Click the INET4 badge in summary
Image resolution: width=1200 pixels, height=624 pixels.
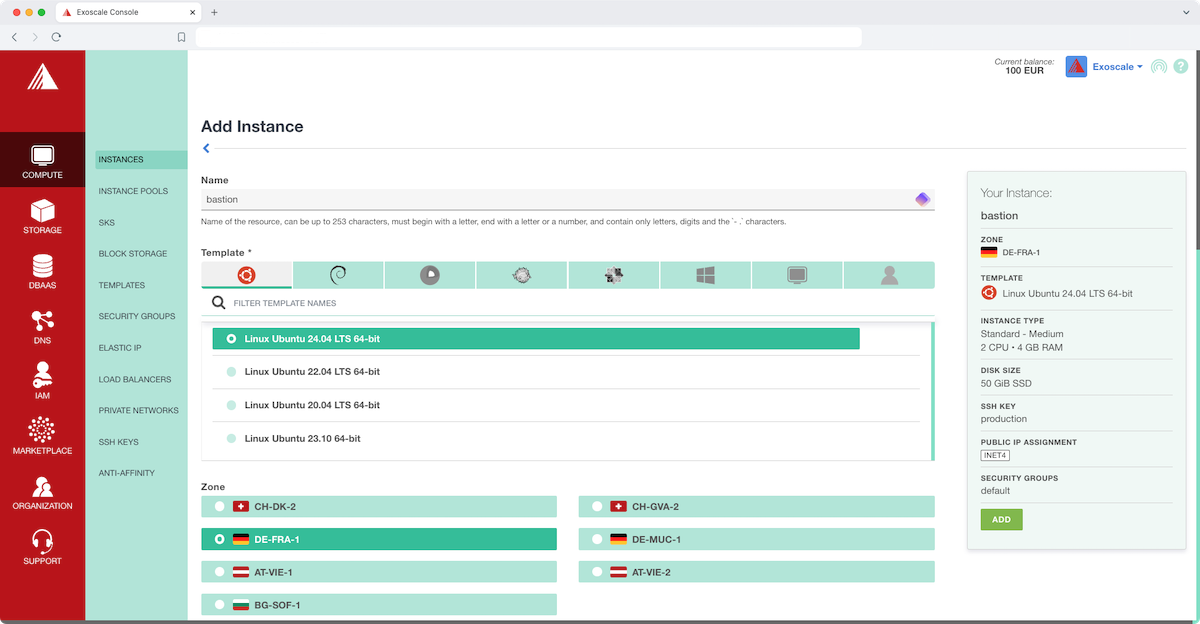point(995,455)
